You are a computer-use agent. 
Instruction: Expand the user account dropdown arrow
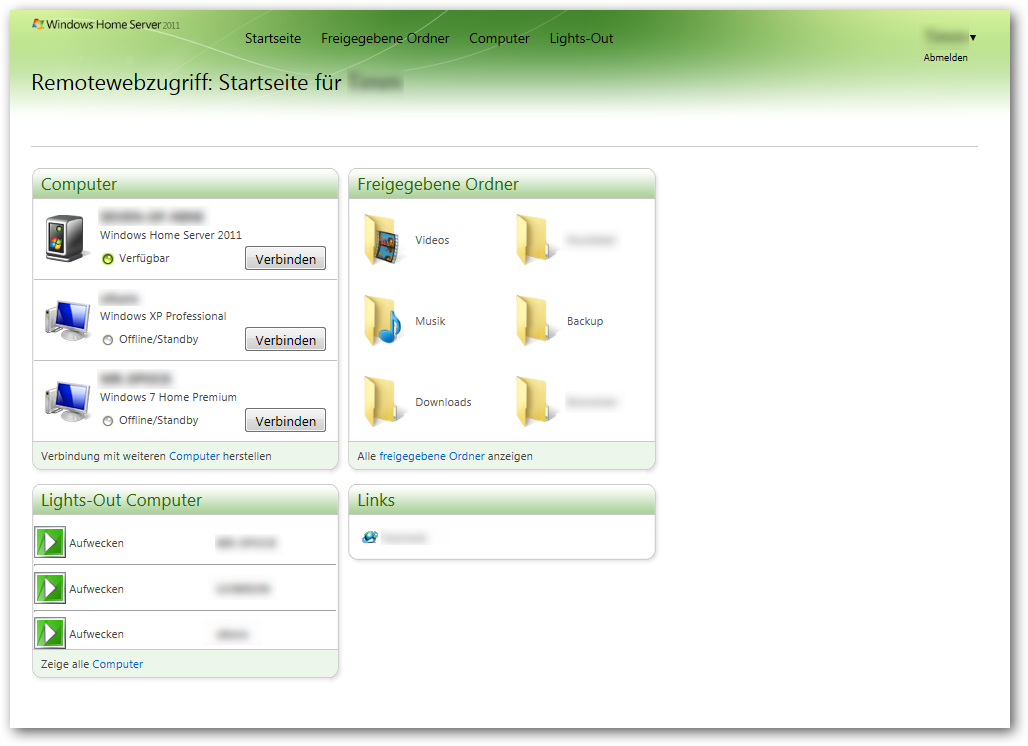973,37
